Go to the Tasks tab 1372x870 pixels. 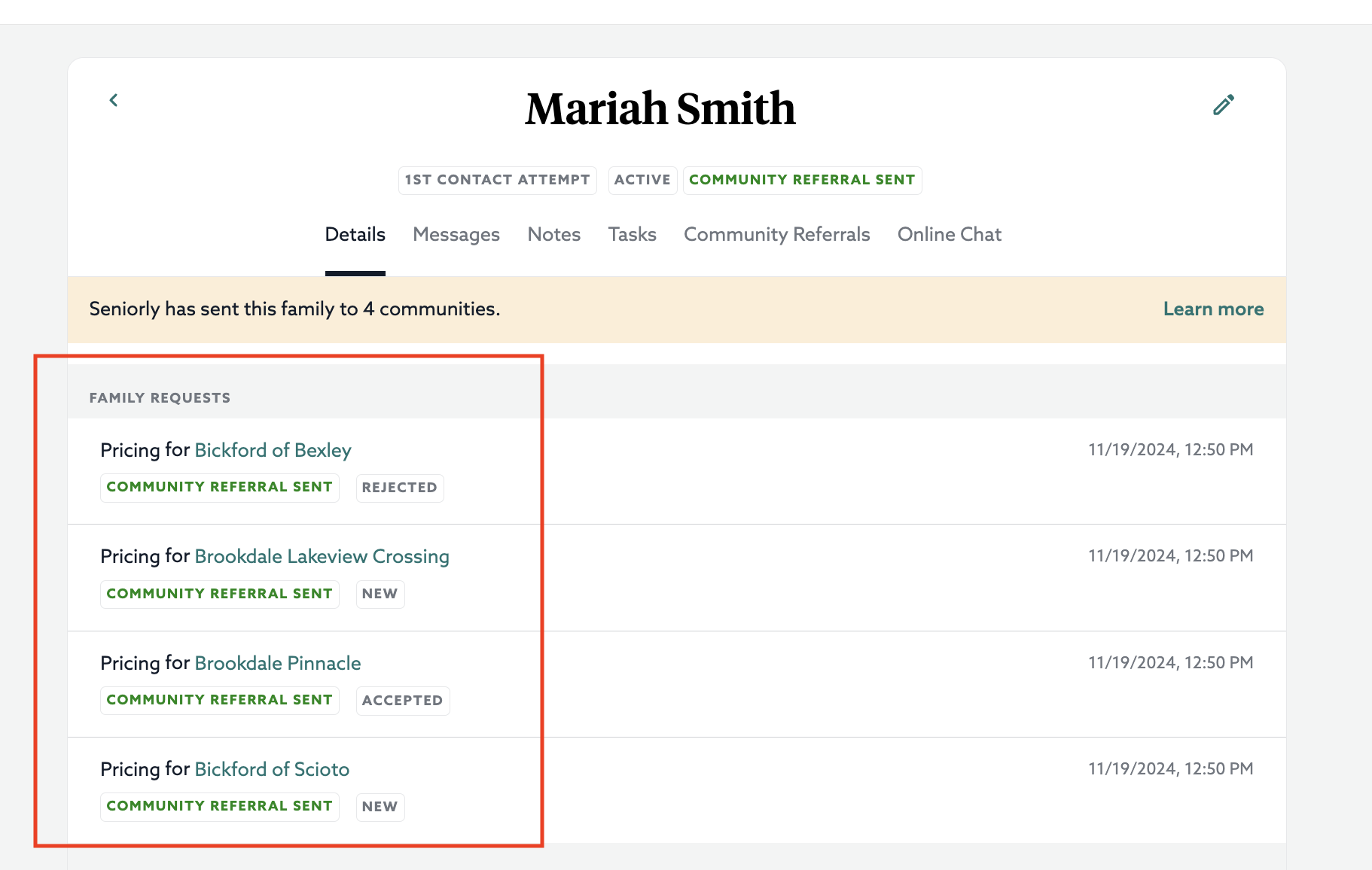(633, 235)
